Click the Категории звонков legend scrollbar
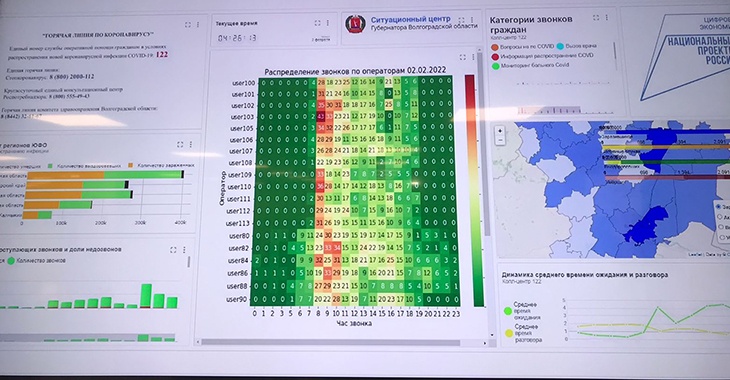The image size is (730, 380). tap(615, 51)
